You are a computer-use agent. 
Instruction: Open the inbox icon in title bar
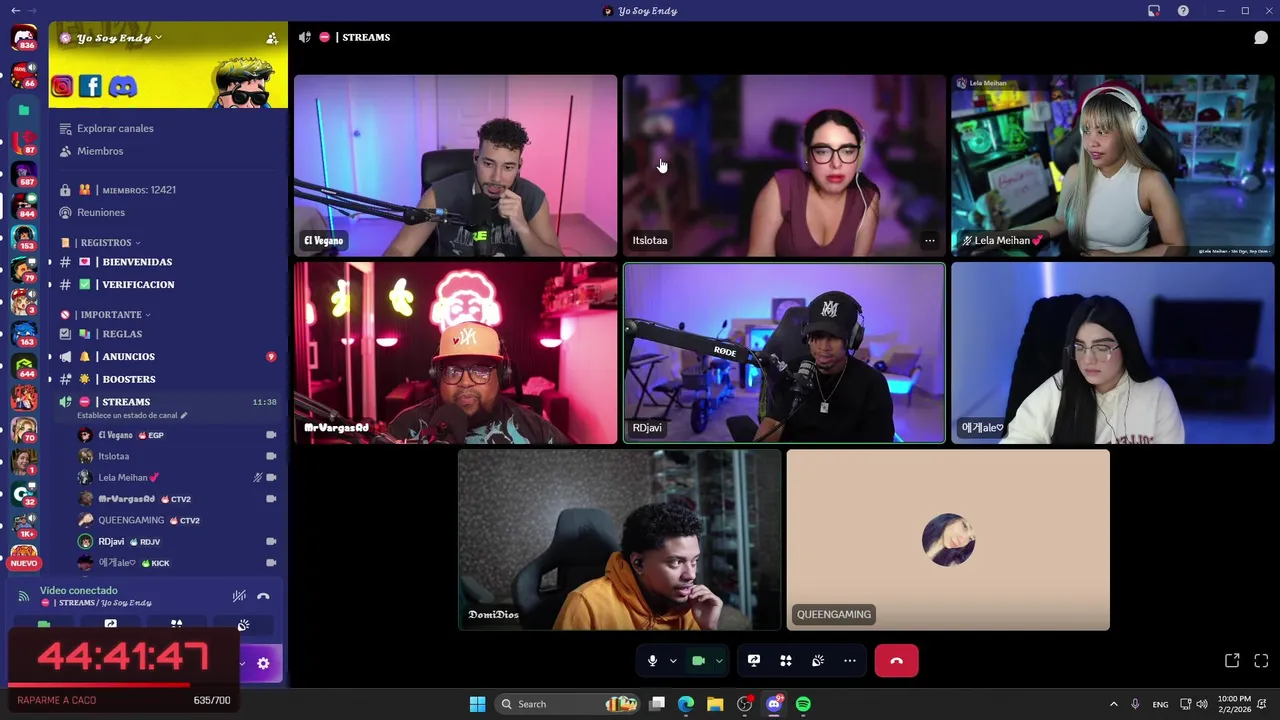pyautogui.click(x=1154, y=11)
